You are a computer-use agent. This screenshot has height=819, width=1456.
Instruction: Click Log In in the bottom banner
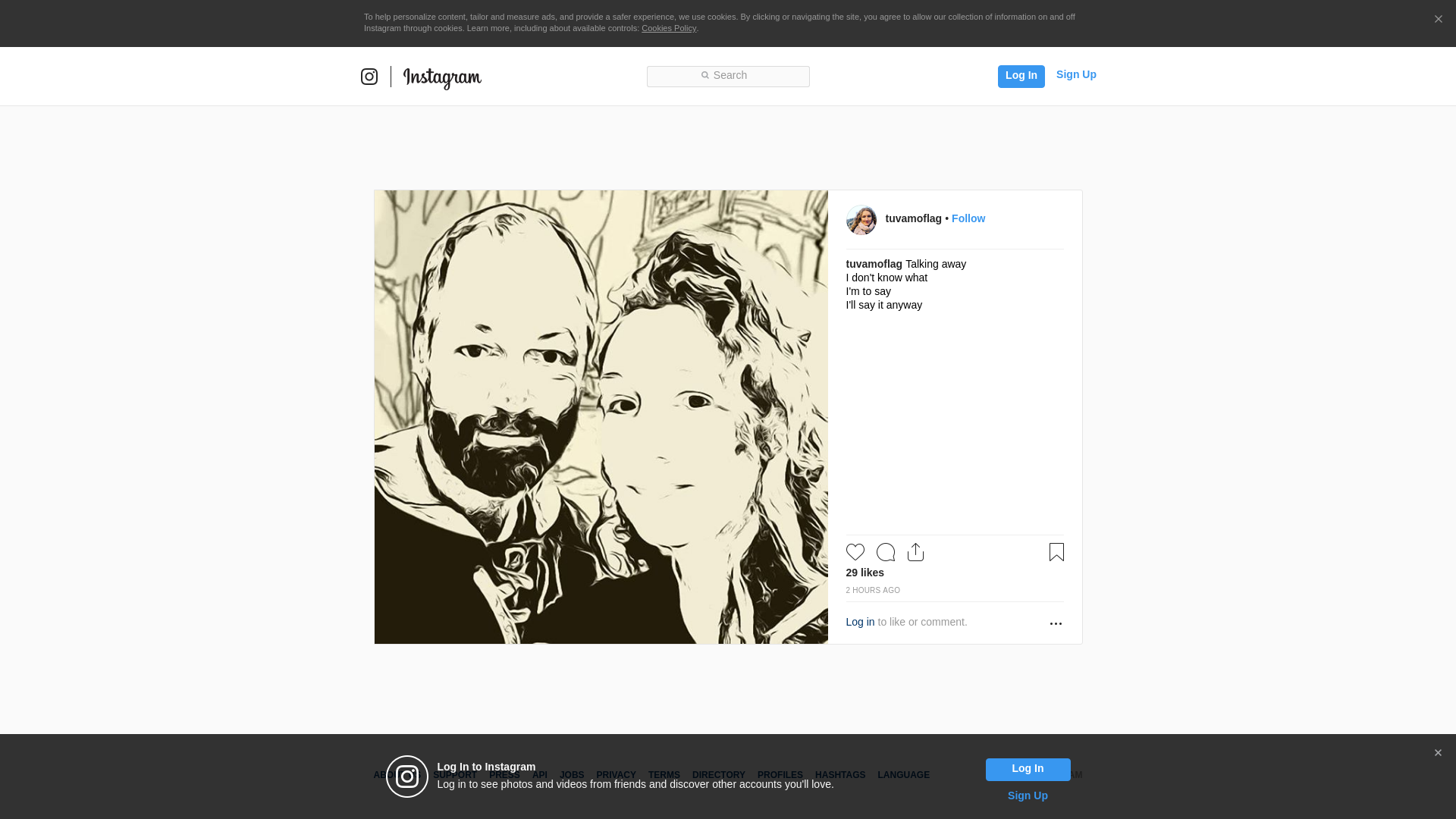[x=1028, y=769]
